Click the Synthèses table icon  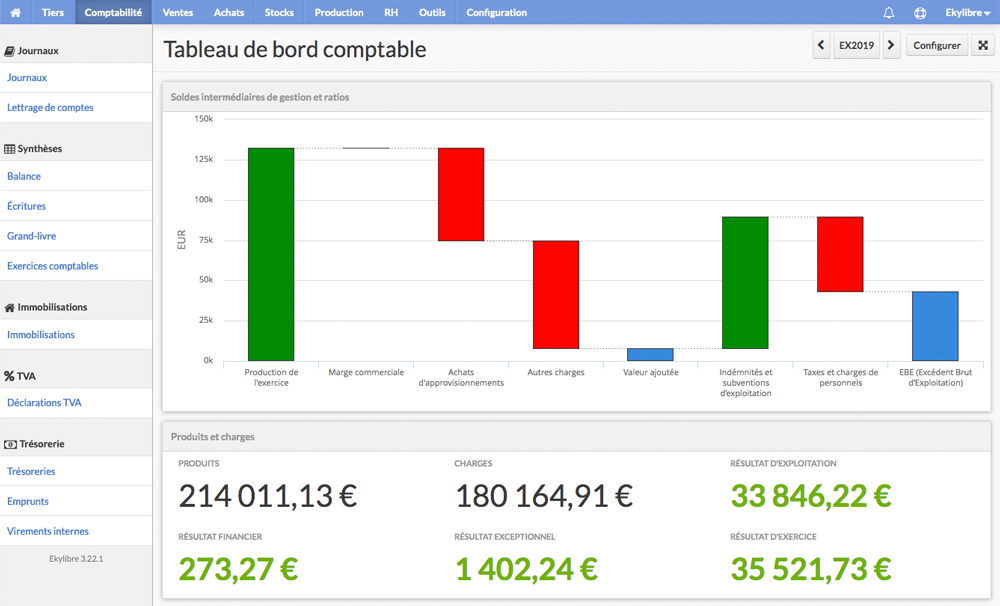pos(10,149)
